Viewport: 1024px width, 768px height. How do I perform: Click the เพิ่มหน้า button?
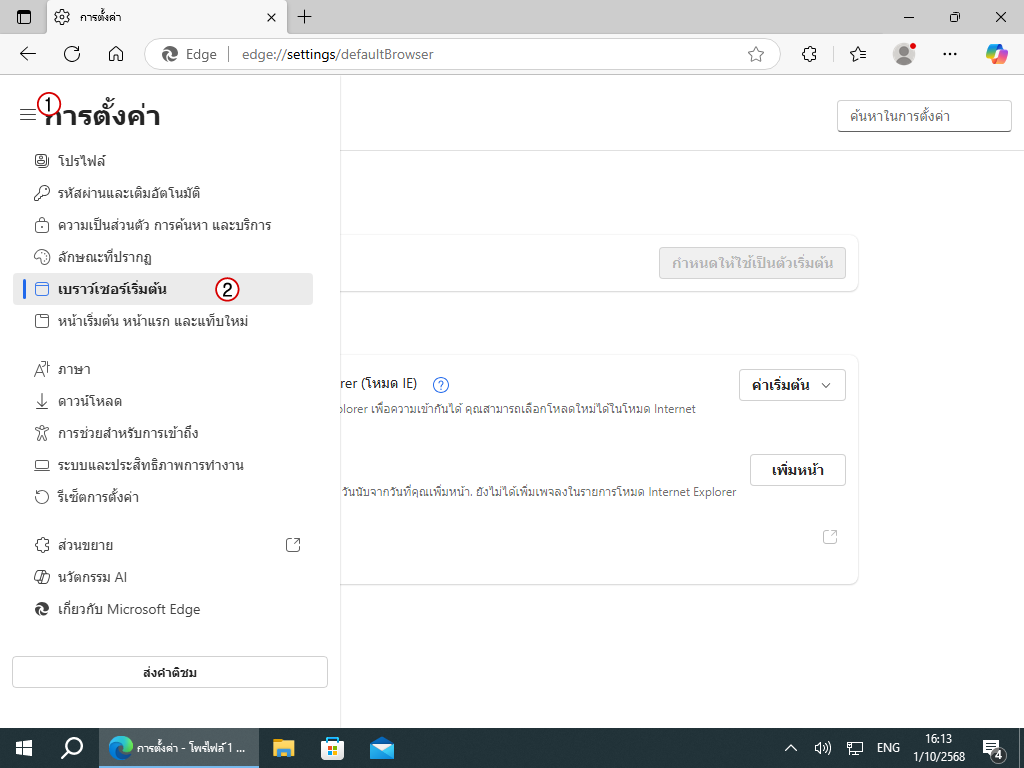click(797, 470)
